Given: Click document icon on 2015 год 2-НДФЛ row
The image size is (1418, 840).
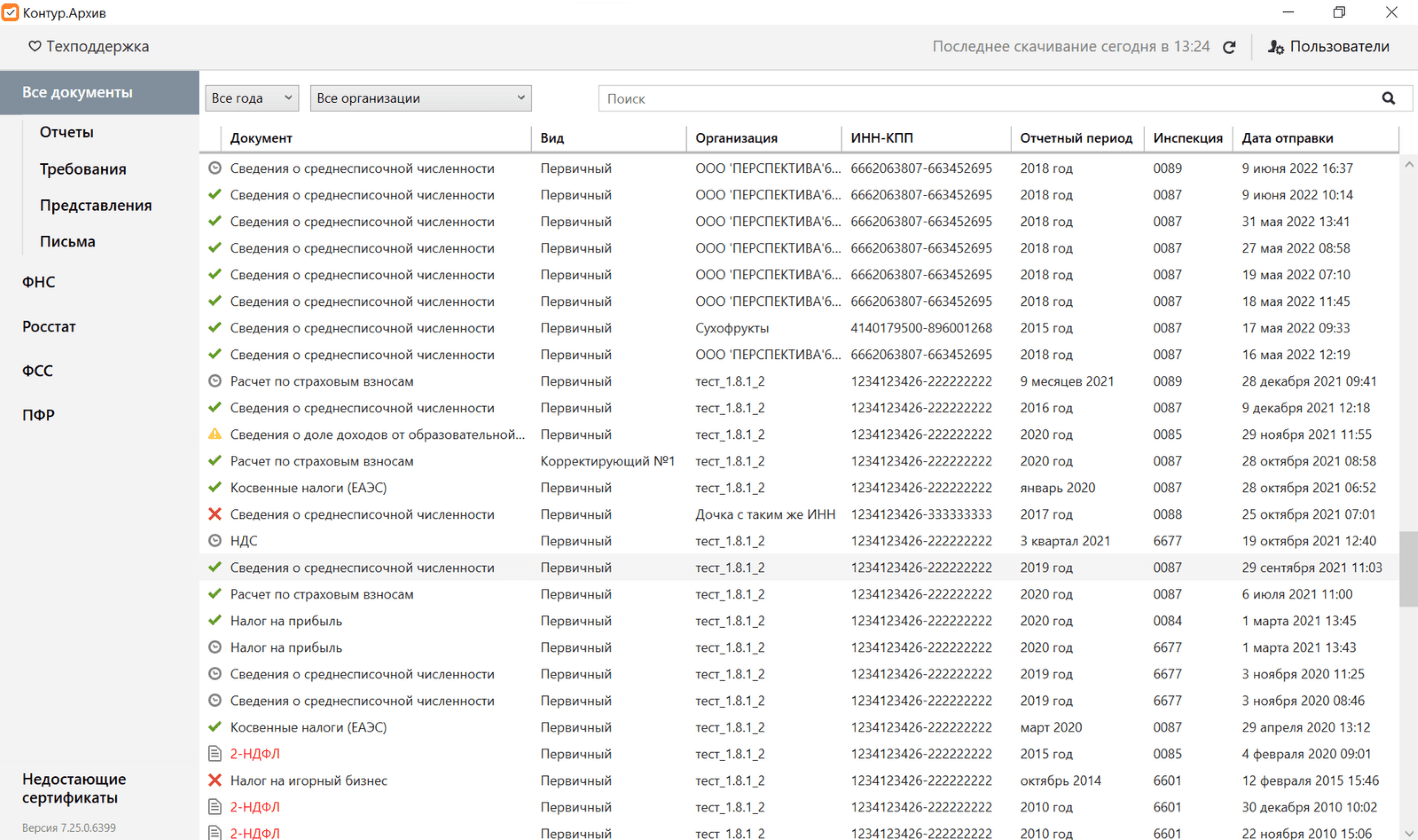Looking at the screenshot, I should pyautogui.click(x=214, y=754).
